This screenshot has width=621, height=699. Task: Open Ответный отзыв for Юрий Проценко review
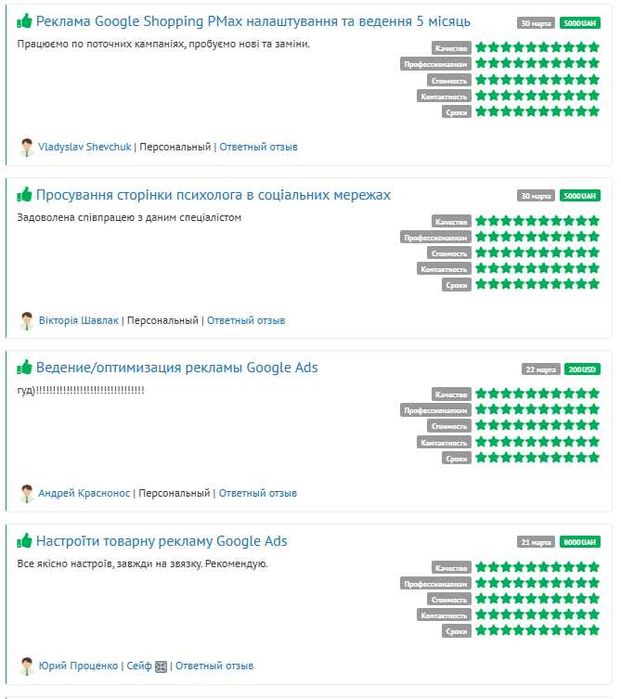pyautogui.click(x=214, y=666)
